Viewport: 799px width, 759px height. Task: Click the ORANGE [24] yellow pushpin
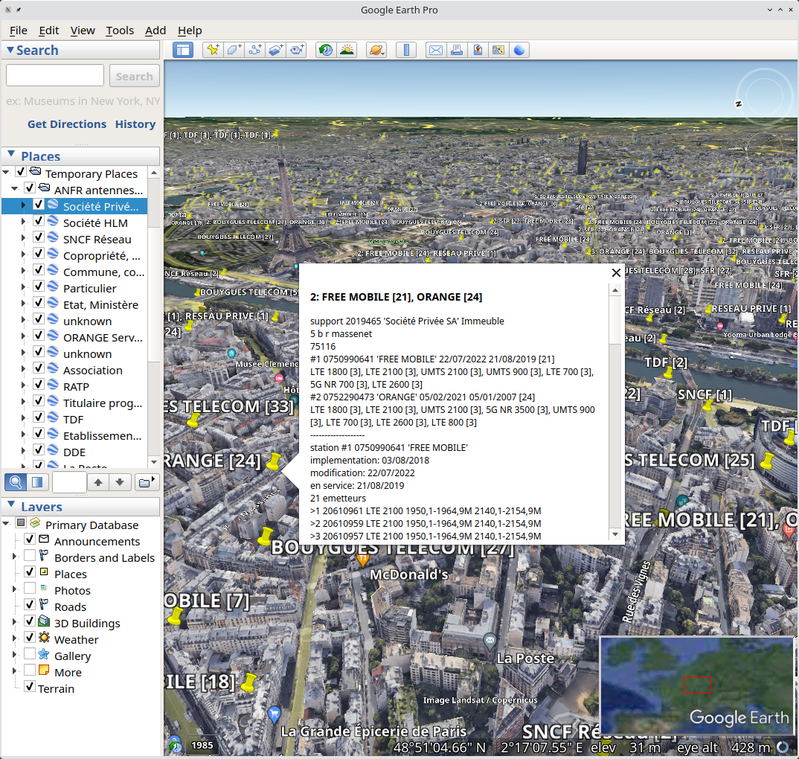coord(274,462)
